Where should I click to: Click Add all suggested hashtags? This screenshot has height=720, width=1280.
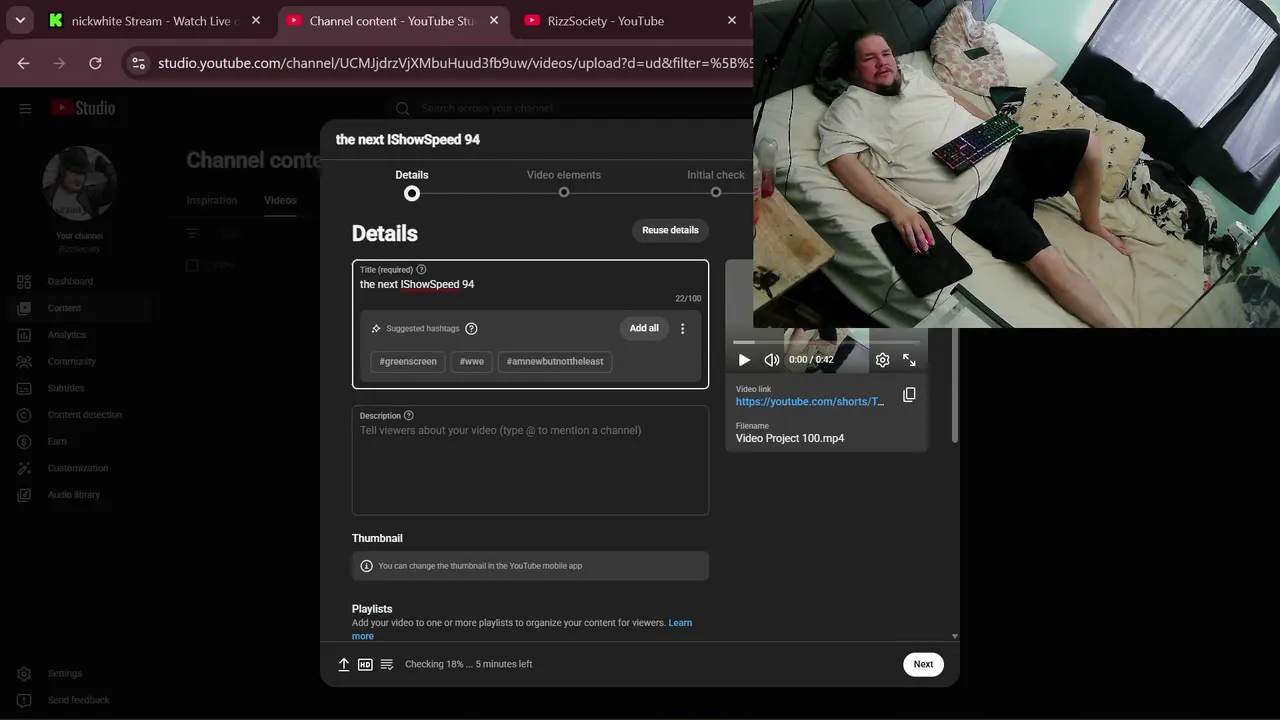point(644,328)
